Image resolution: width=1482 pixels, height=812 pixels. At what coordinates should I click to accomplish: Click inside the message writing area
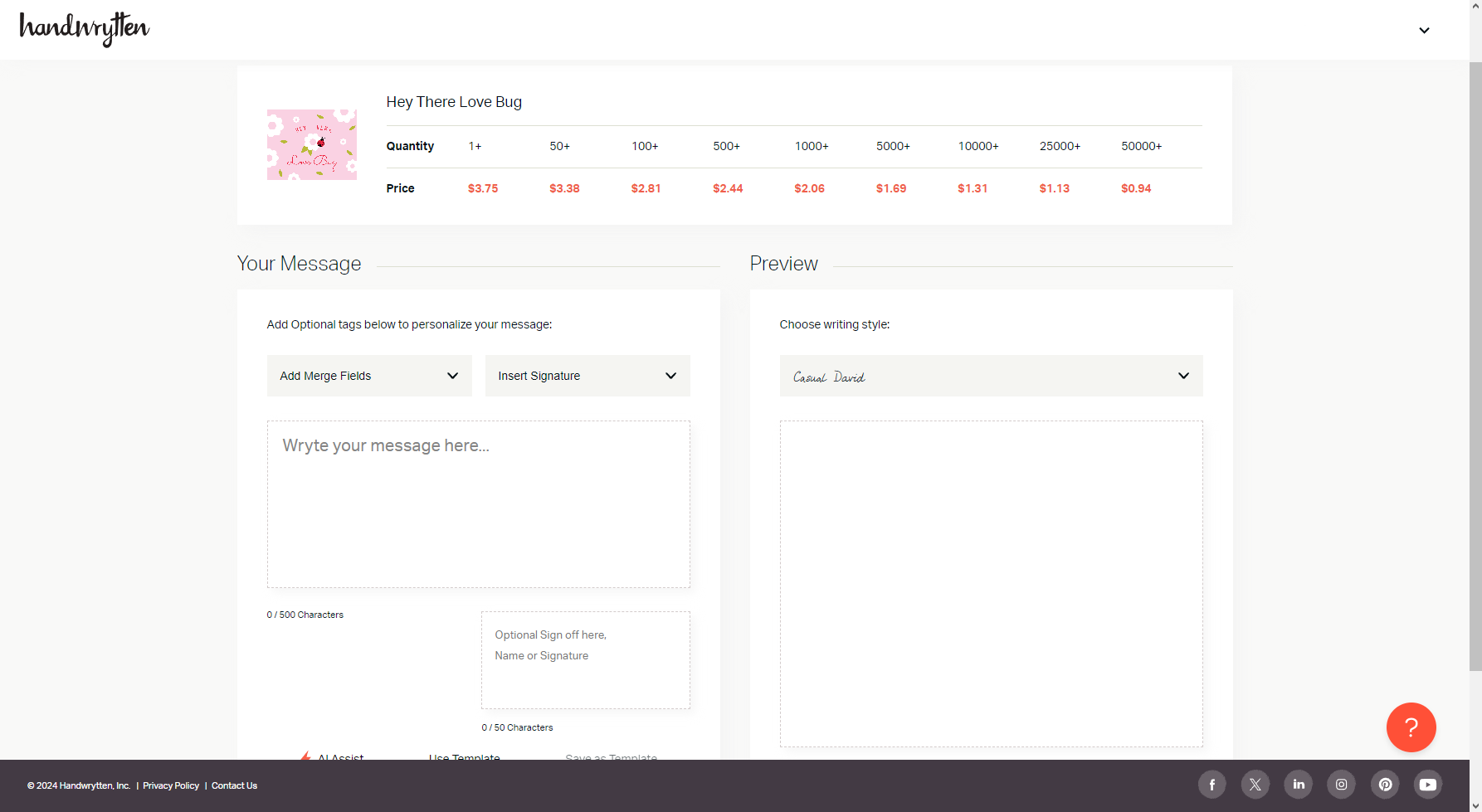478,503
